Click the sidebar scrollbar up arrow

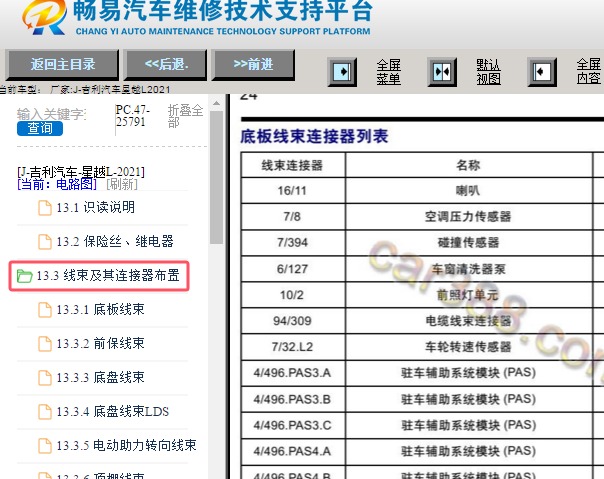coord(216,103)
